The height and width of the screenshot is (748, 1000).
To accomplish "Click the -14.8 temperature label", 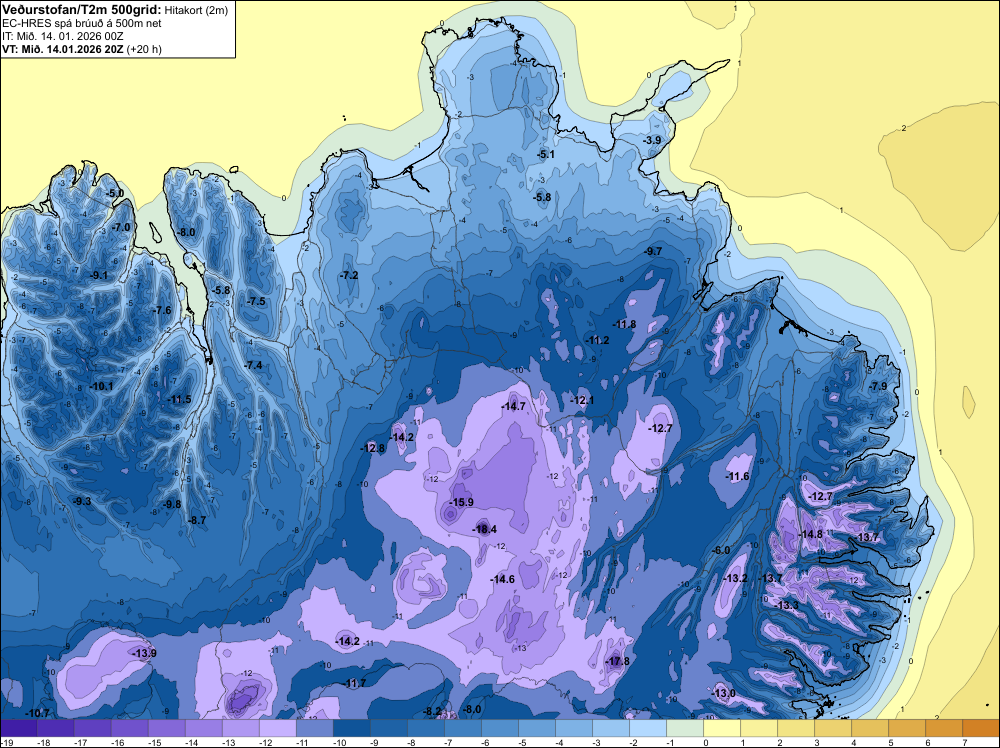I will pos(811,534).
